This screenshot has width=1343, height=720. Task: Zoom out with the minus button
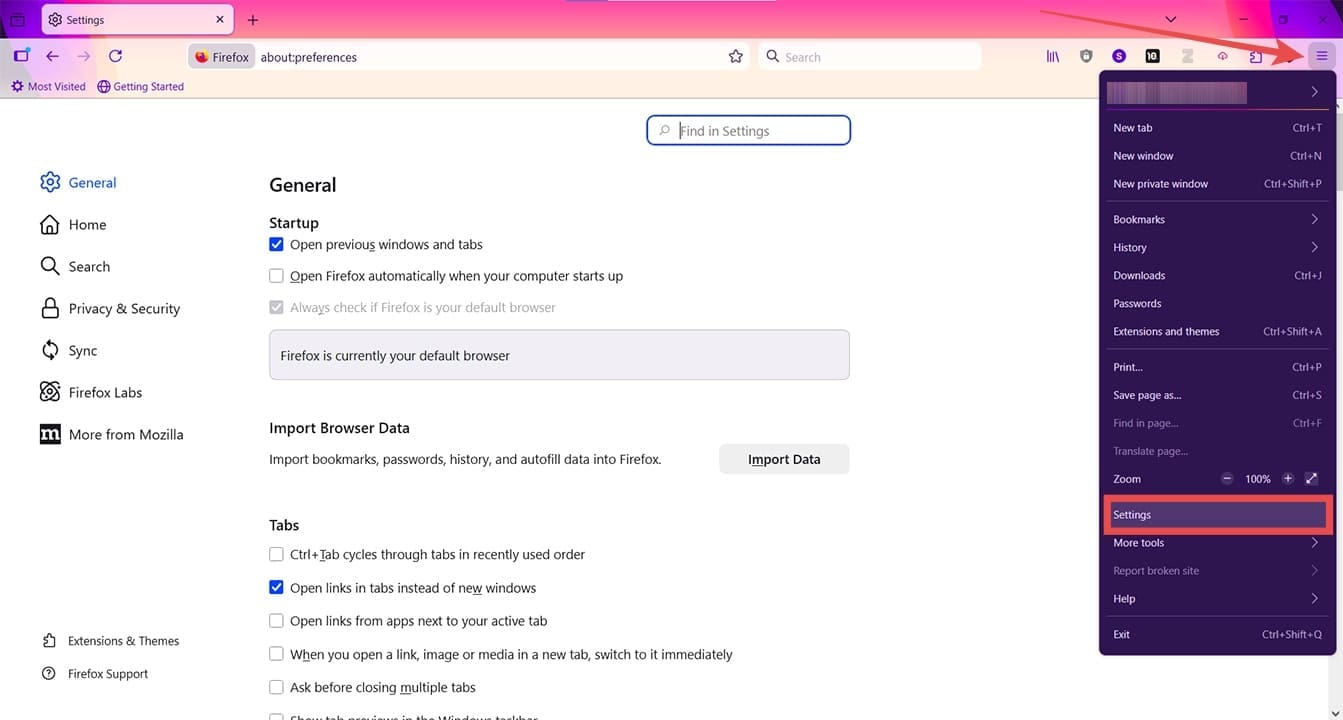[1227, 479]
